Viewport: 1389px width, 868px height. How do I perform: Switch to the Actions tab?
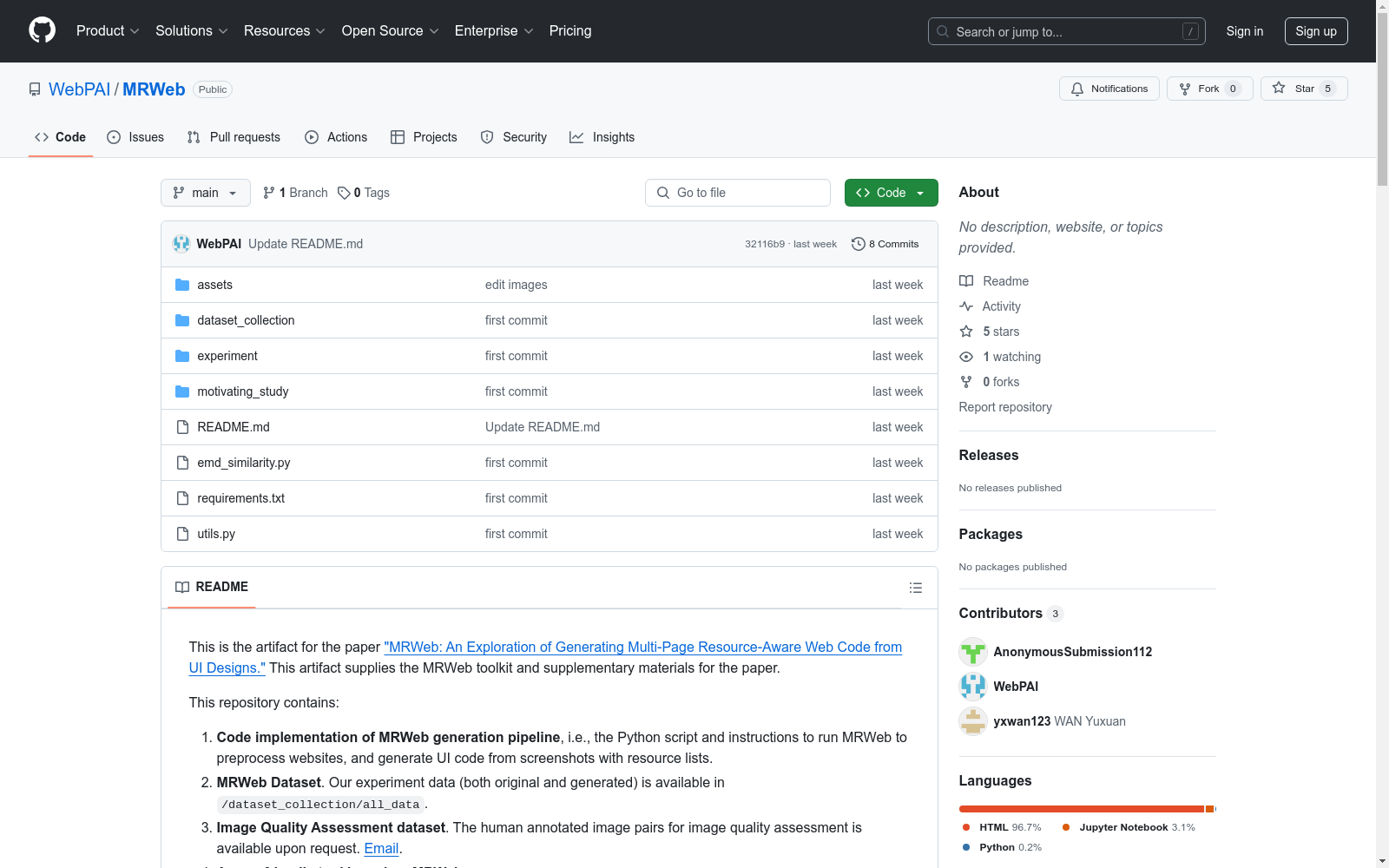coord(336,137)
